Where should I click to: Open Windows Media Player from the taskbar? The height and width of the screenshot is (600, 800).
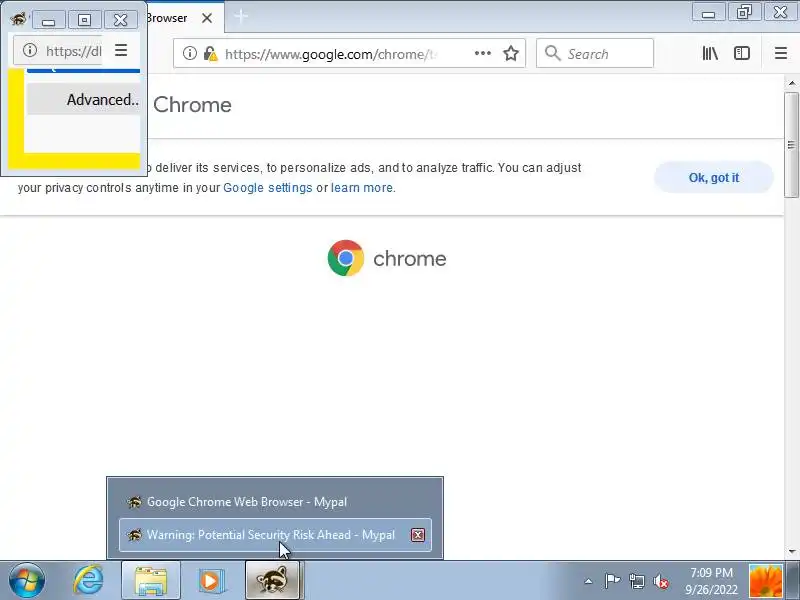(211, 581)
